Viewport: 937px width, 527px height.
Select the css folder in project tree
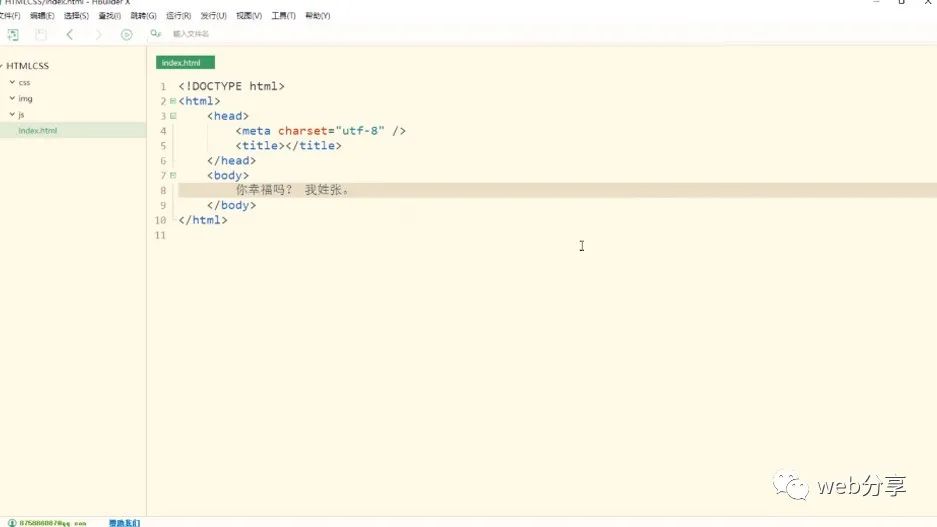click(25, 82)
